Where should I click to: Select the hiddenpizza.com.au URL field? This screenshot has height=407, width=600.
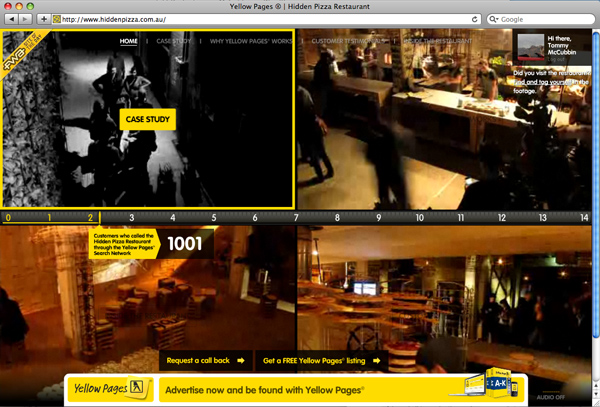[x=267, y=19]
